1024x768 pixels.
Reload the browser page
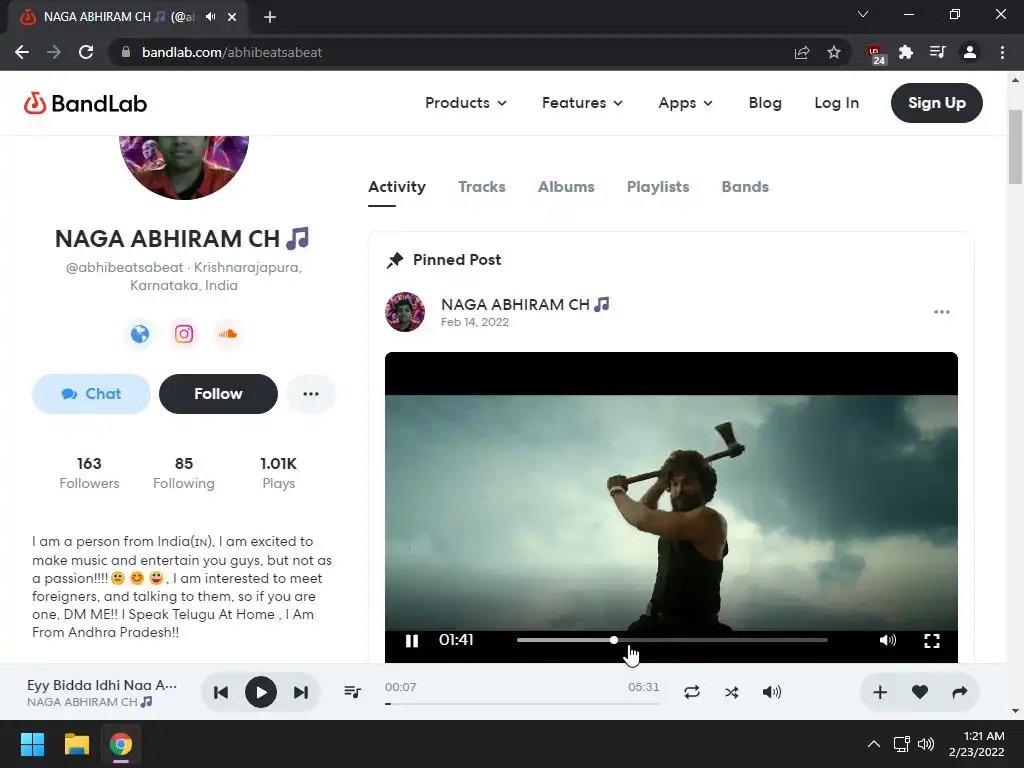pyautogui.click(x=86, y=52)
